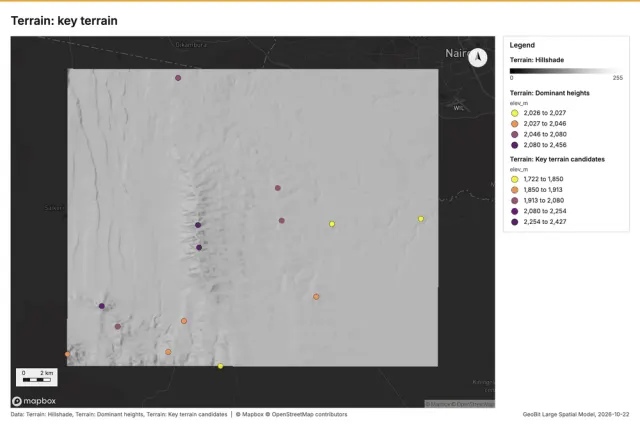
Task: Click the north arrow compass icon
Action: 478,57
